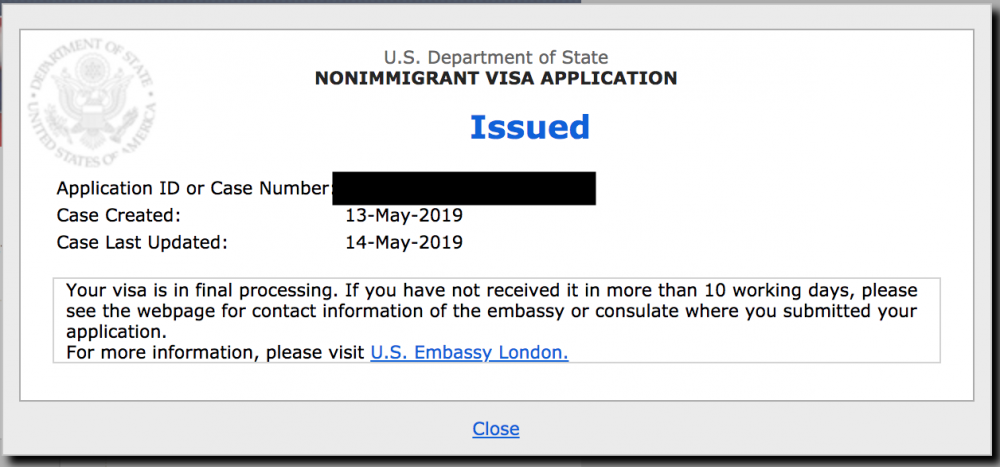Viewport: 1000px width, 467px height.
Task: Click the Department of State seal emblem
Action: pyautogui.click(x=92, y=102)
